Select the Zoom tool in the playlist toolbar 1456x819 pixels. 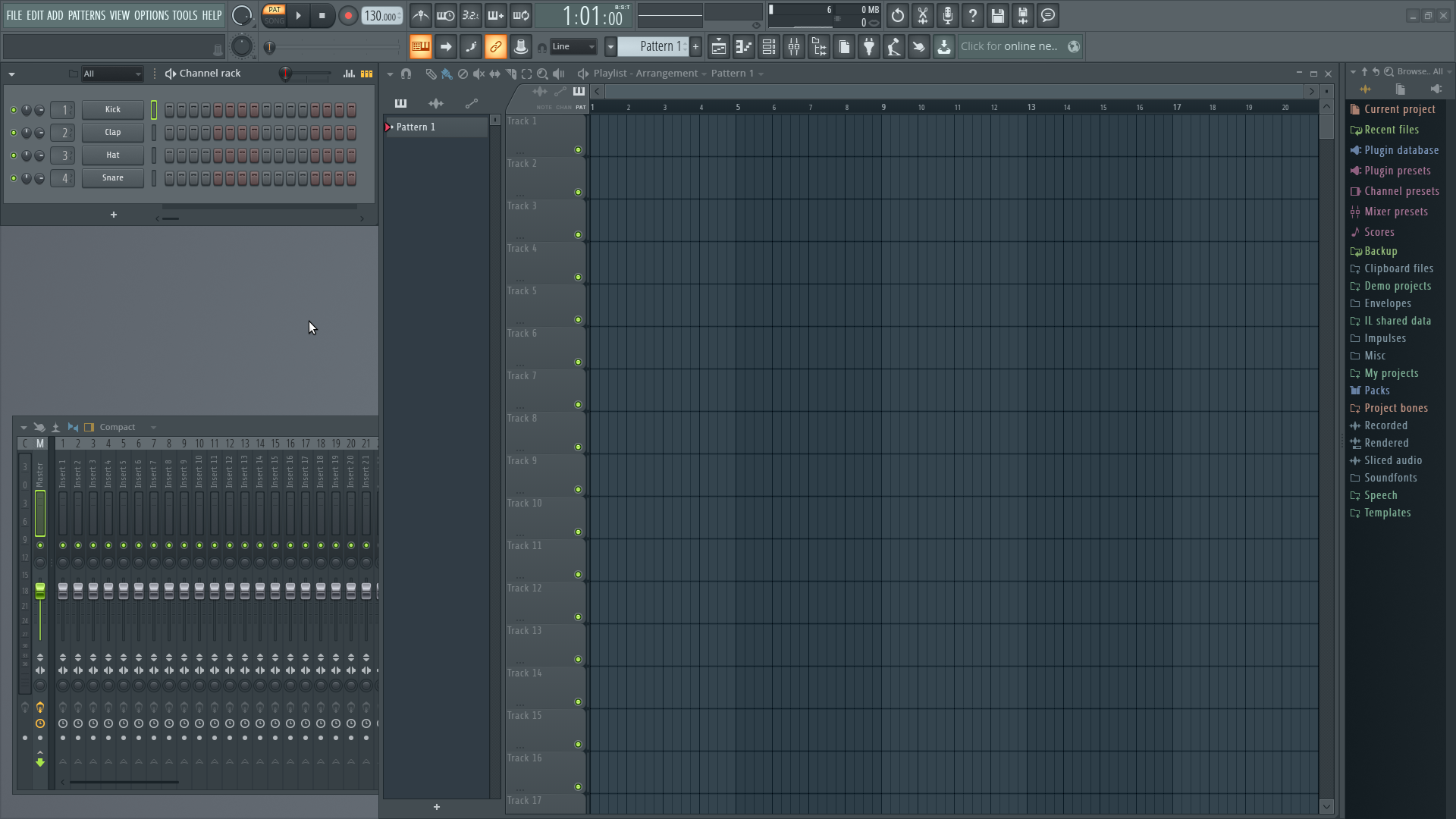pyautogui.click(x=543, y=74)
